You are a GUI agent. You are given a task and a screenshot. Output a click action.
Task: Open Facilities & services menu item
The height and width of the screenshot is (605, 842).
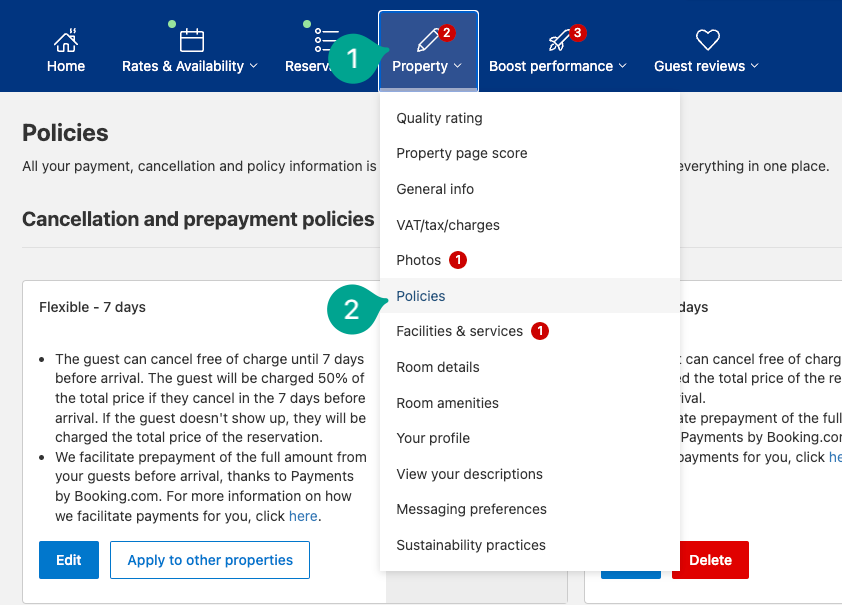click(529, 331)
